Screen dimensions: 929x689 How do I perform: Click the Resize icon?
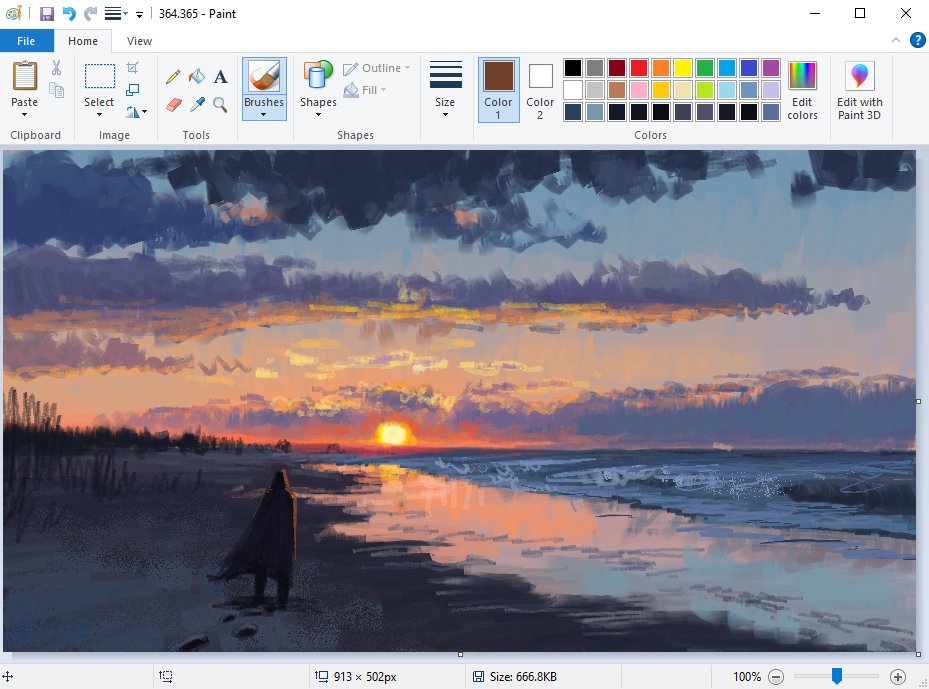pyautogui.click(x=133, y=89)
